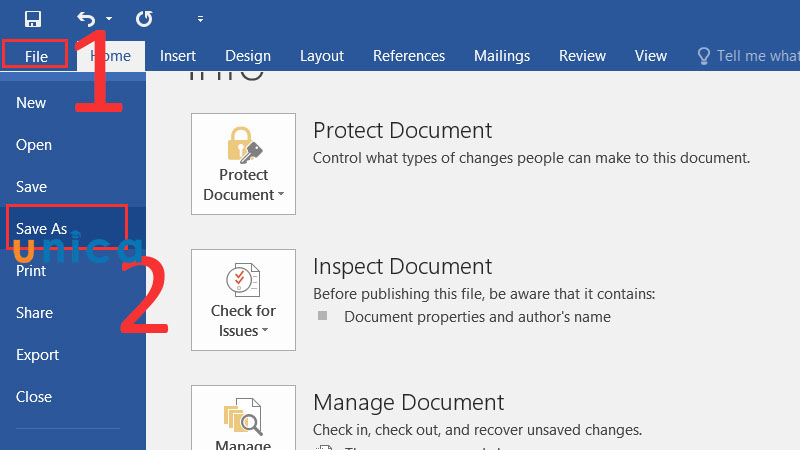Screen dimensions: 800x450
Task: Open the Design ribbon tab
Action: pyautogui.click(x=248, y=56)
